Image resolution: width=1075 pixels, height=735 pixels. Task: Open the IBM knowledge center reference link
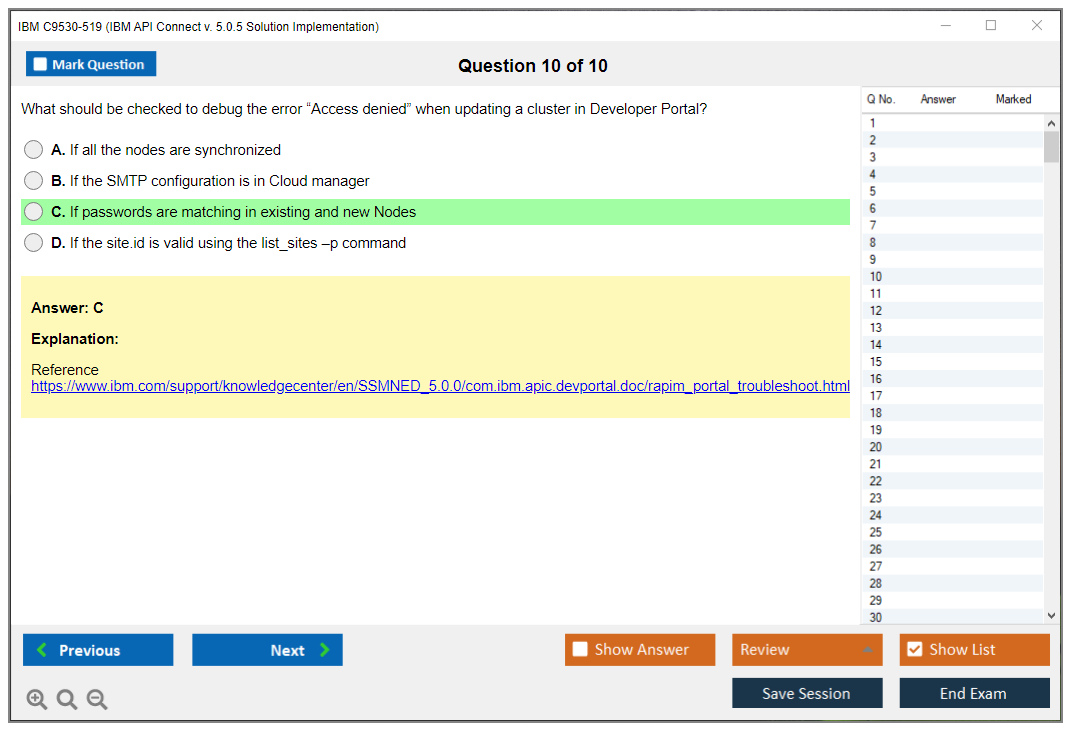[x=440, y=386]
